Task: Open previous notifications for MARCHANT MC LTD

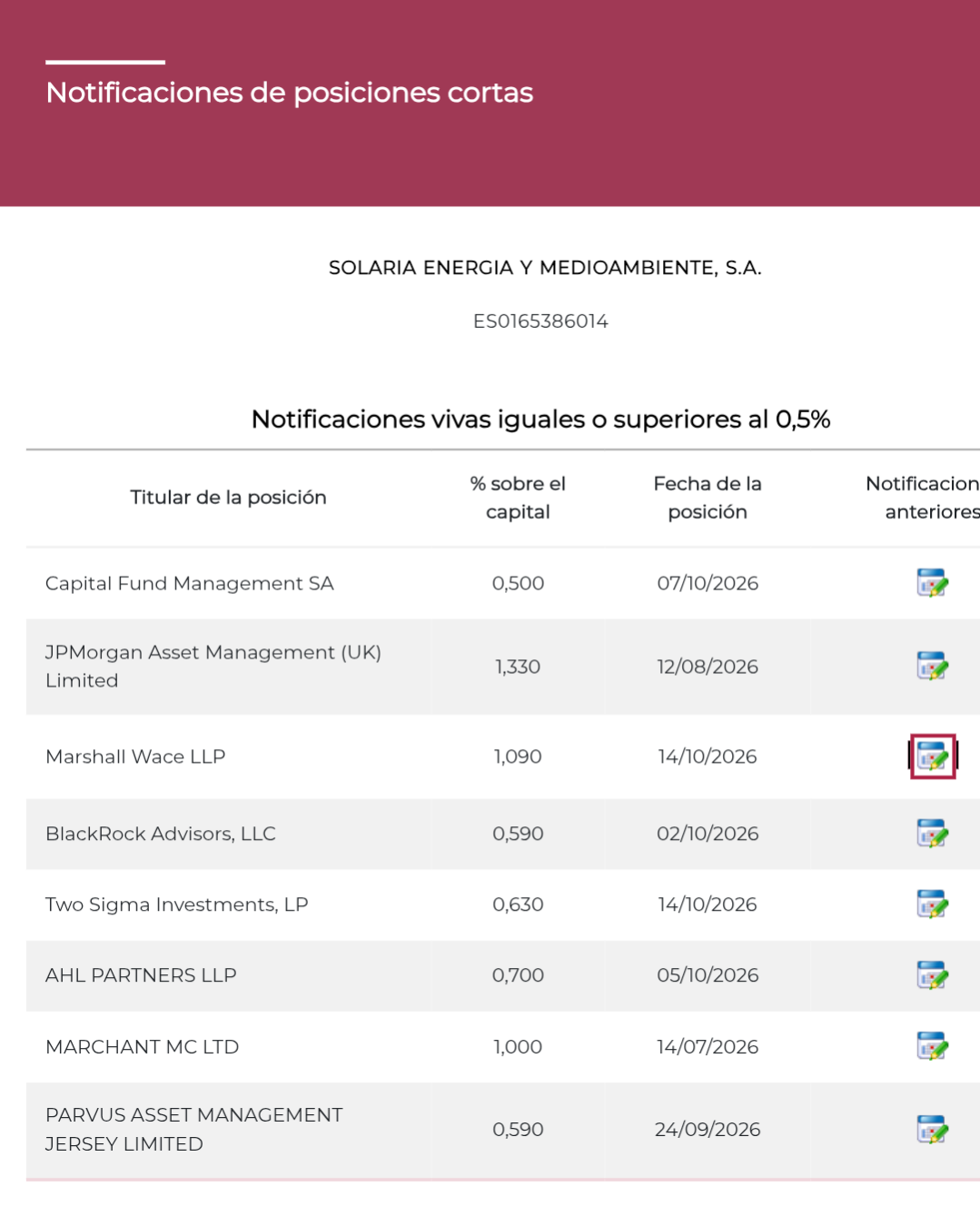Action: [932, 1045]
